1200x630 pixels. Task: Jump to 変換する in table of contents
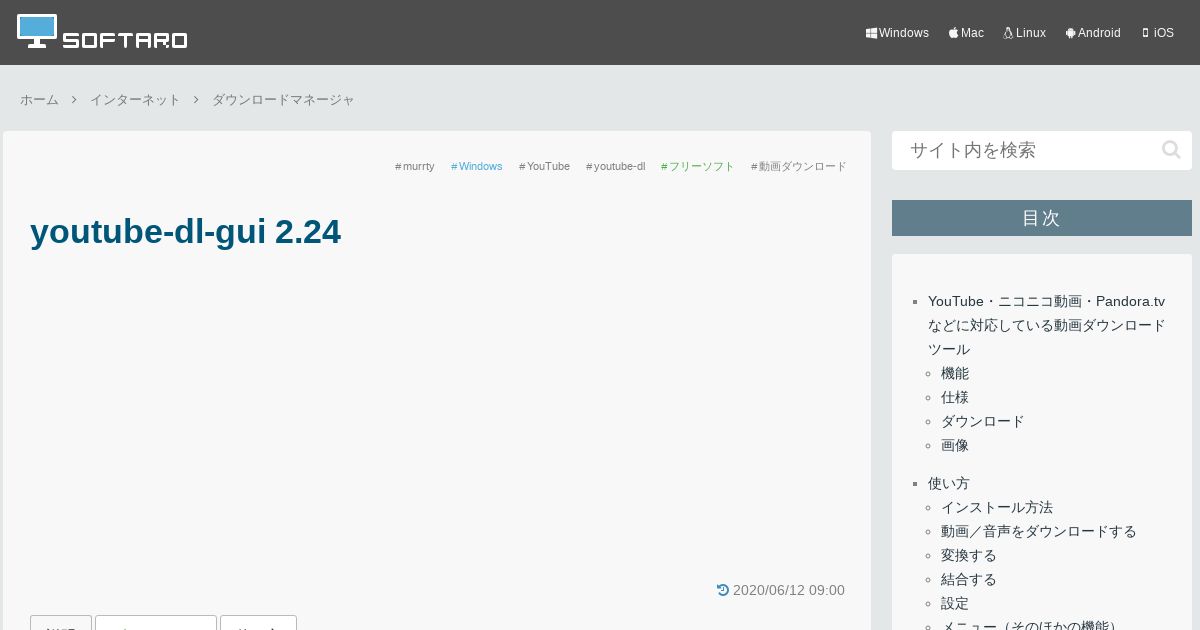pos(969,555)
